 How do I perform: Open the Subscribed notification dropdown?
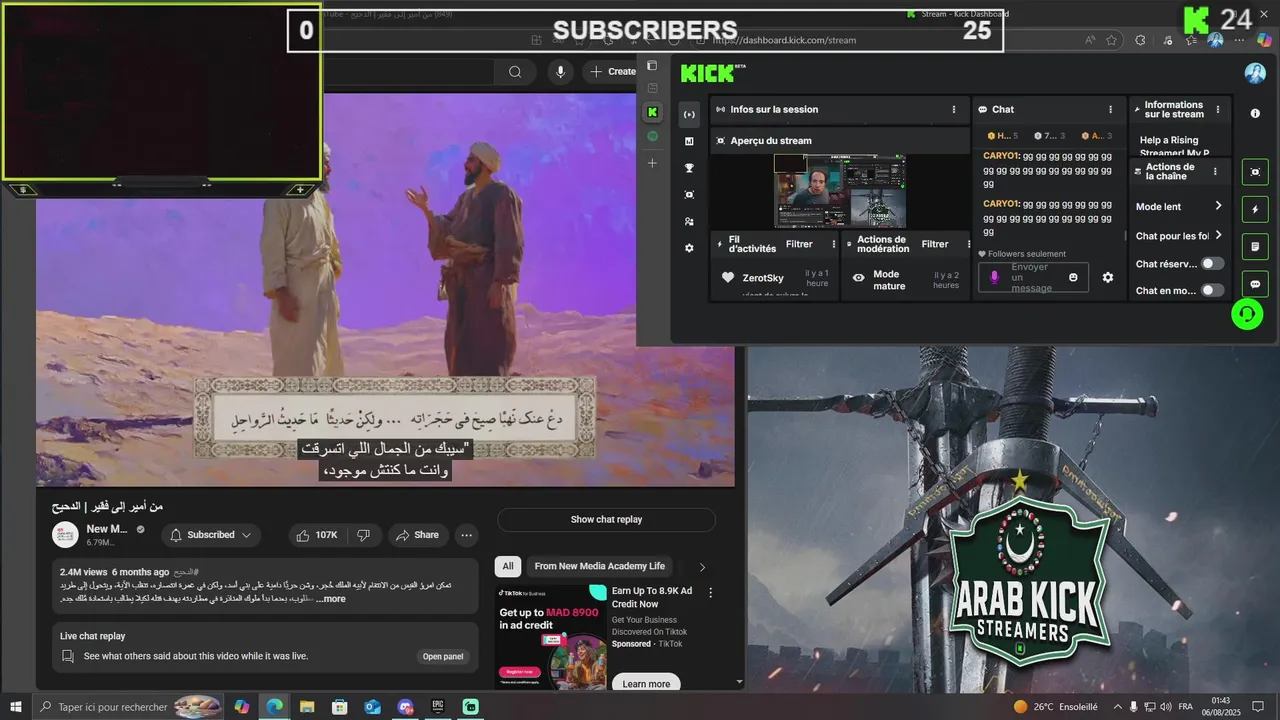(211, 535)
